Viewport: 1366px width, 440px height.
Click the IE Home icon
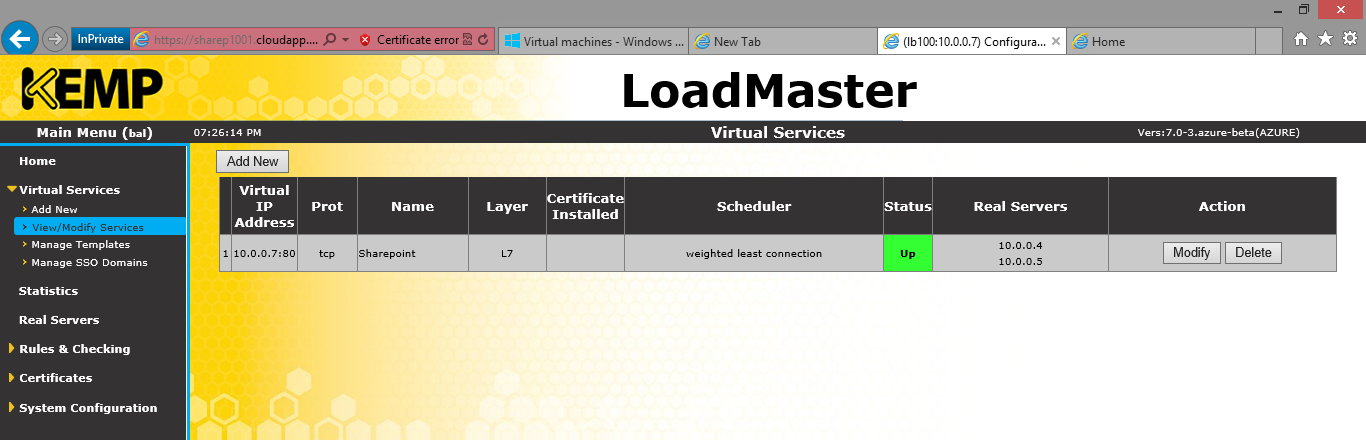1301,39
